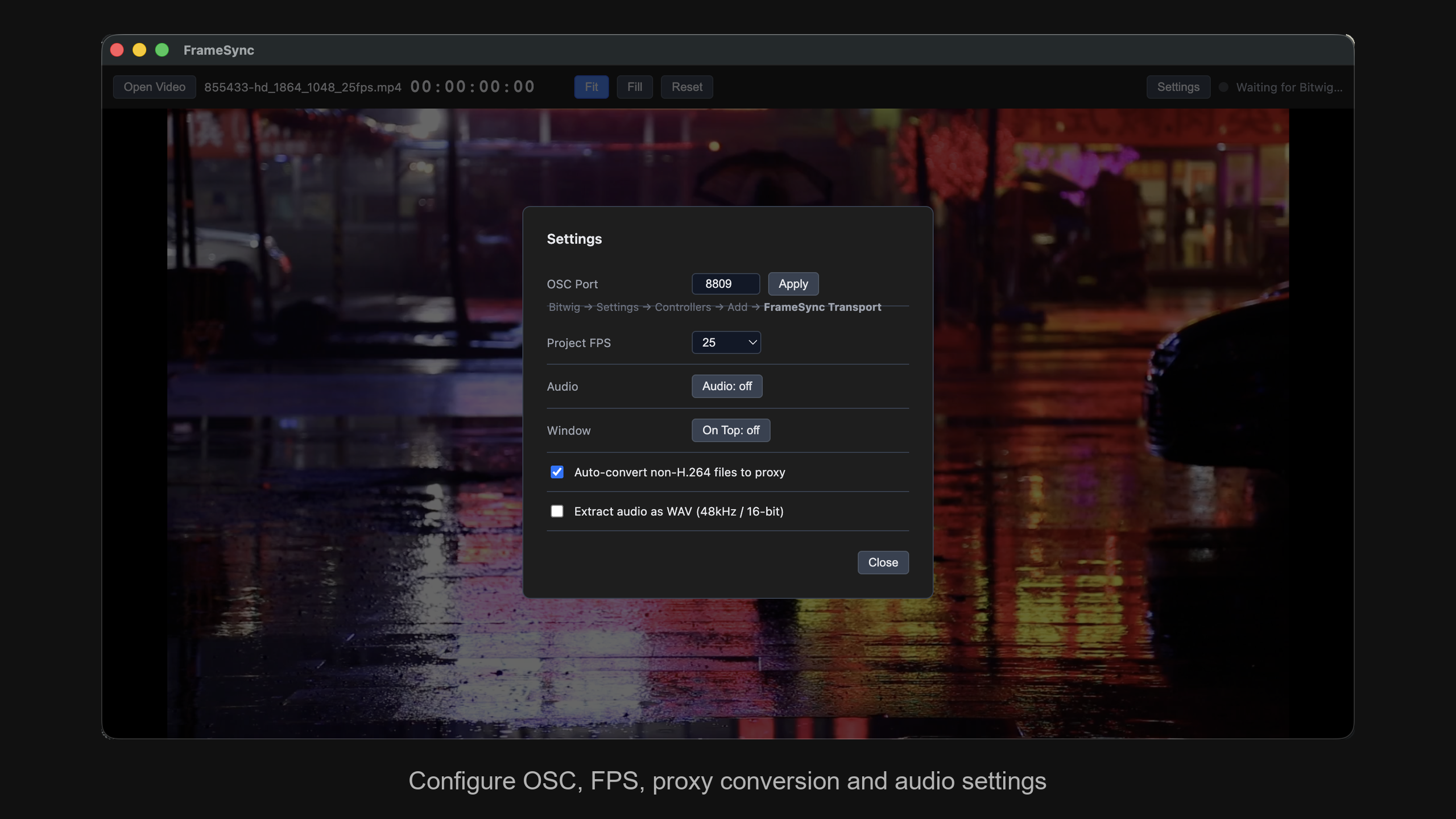Click Open Video to load a file
Viewport: 1456px width, 819px height.
point(154,86)
